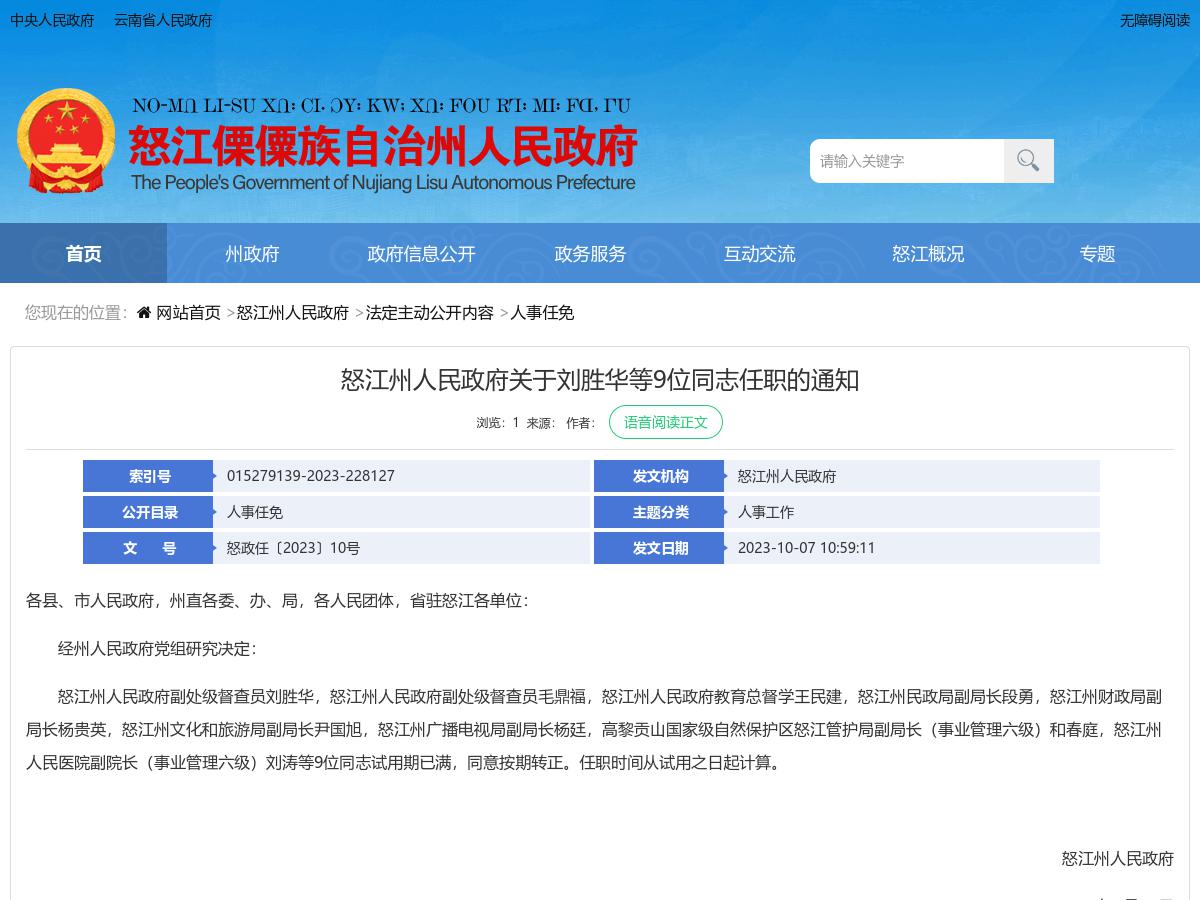Enable 无障碍阅读 accessibility reading mode
This screenshot has height=900, width=1200.
tap(1155, 20)
